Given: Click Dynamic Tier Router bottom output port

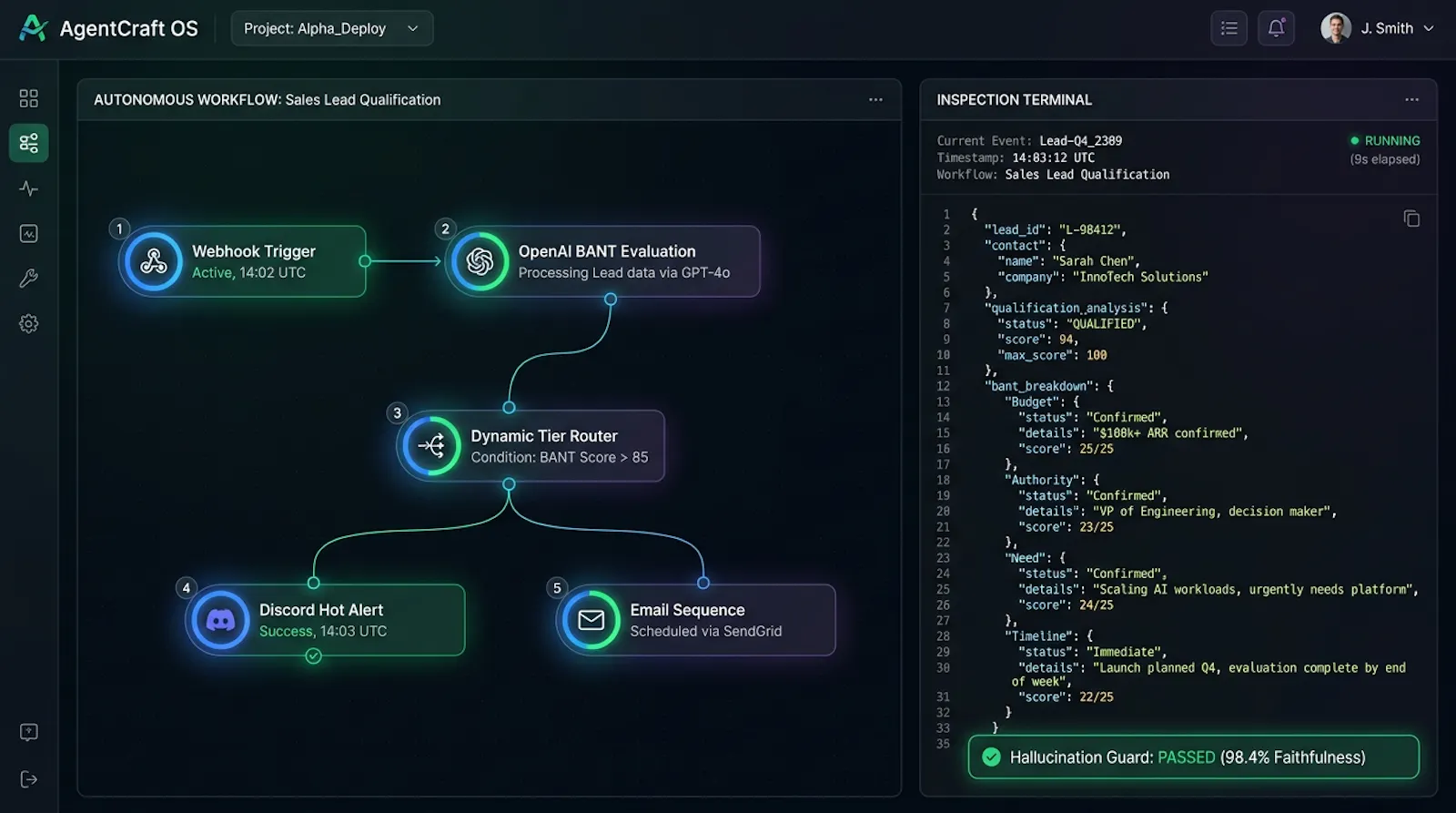Looking at the screenshot, I should tap(509, 484).
